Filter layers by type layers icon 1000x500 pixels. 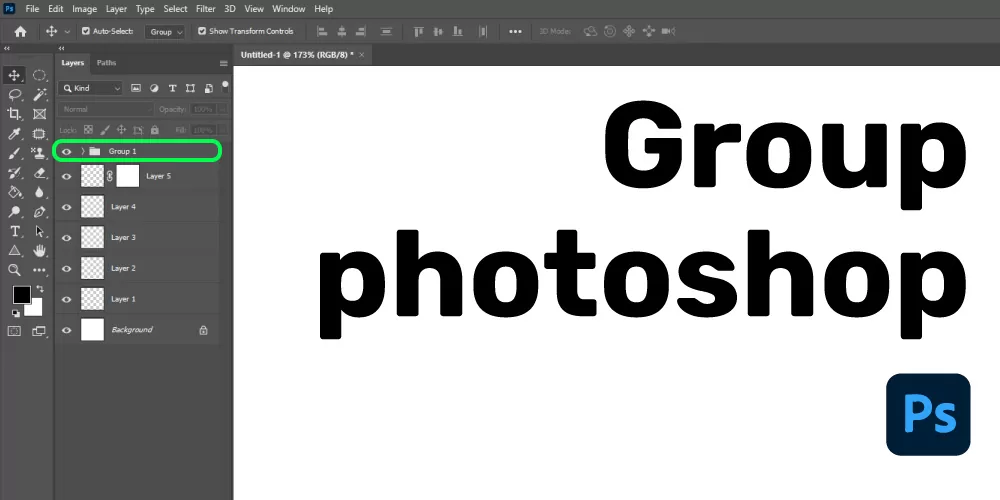(172, 88)
